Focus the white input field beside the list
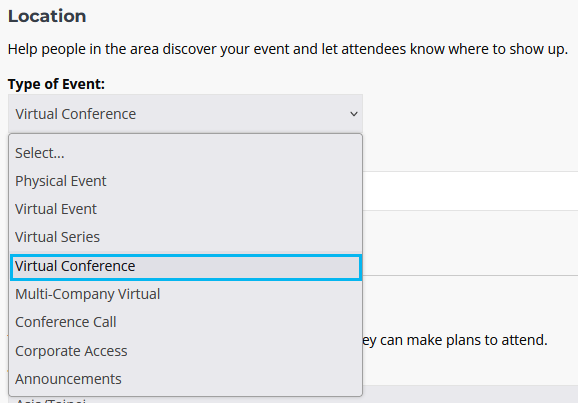Viewport: 578px width, 403px height. click(470, 191)
